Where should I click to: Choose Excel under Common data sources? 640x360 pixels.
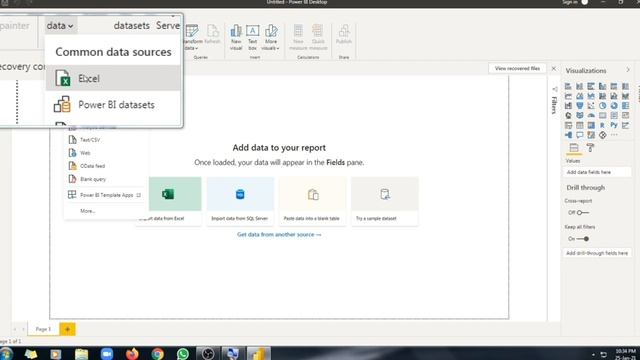[x=113, y=78]
